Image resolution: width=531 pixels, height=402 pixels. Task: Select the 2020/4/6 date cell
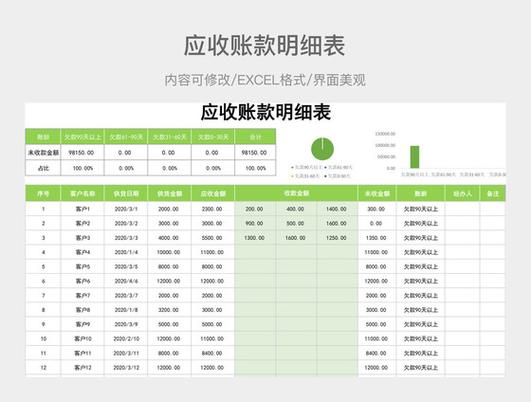tap(126, 281)
